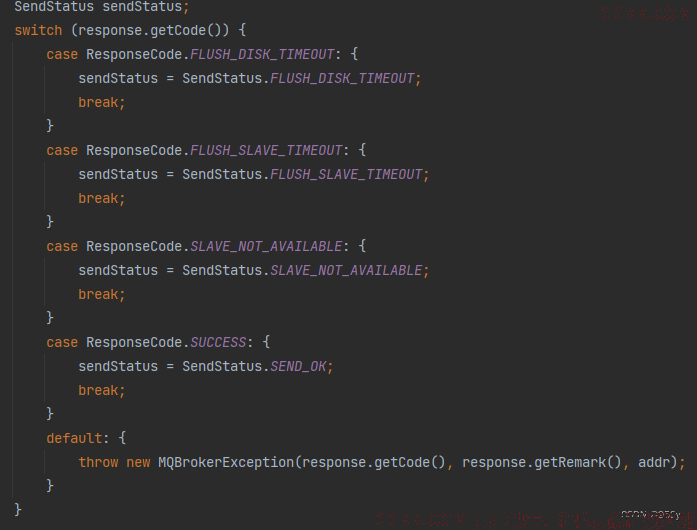
Task: Click the final closing brace of switch
Action: (18, 510)
